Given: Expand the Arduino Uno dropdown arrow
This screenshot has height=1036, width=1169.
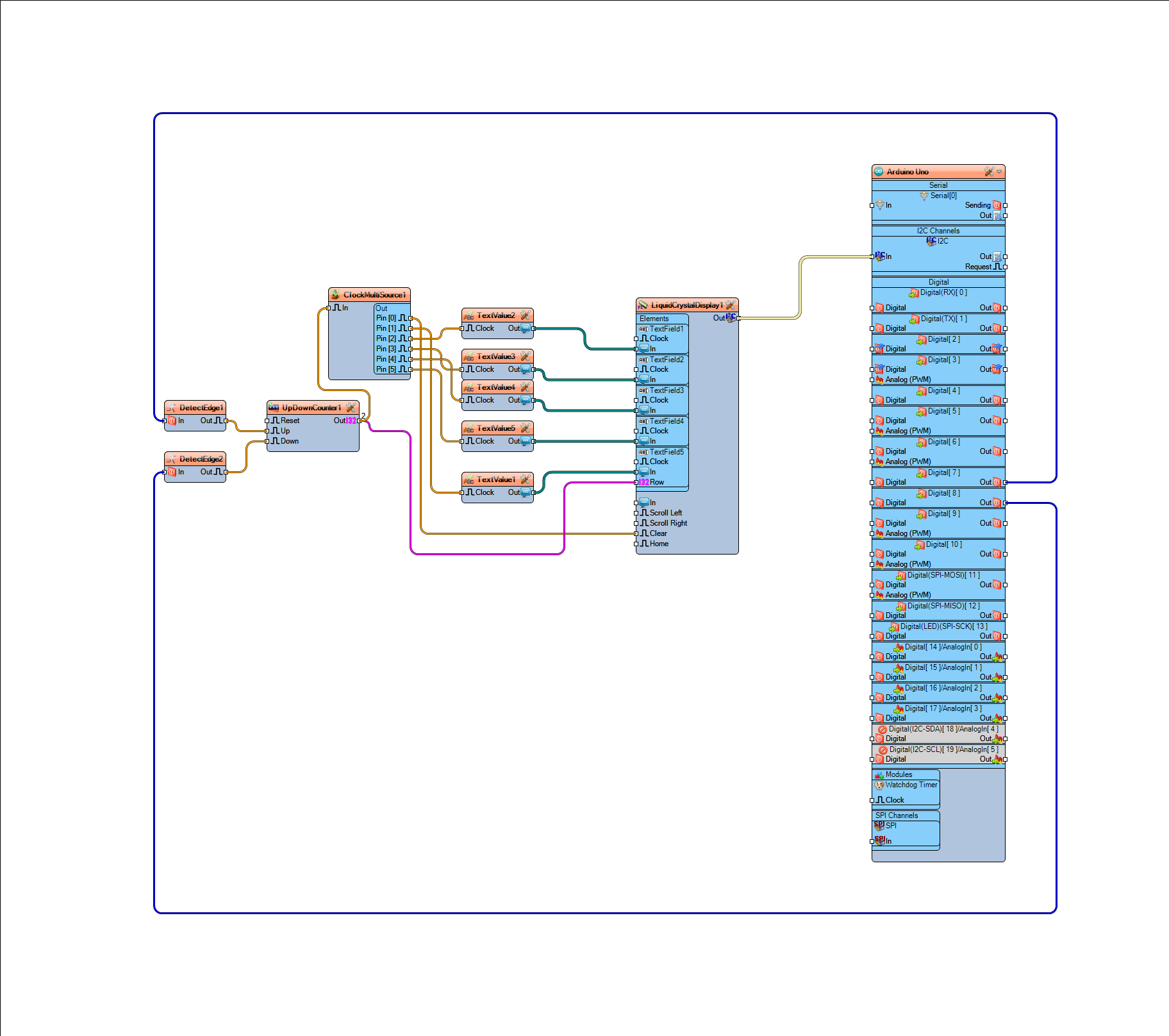Looking at the screenshot, I should tap(999, 172).
